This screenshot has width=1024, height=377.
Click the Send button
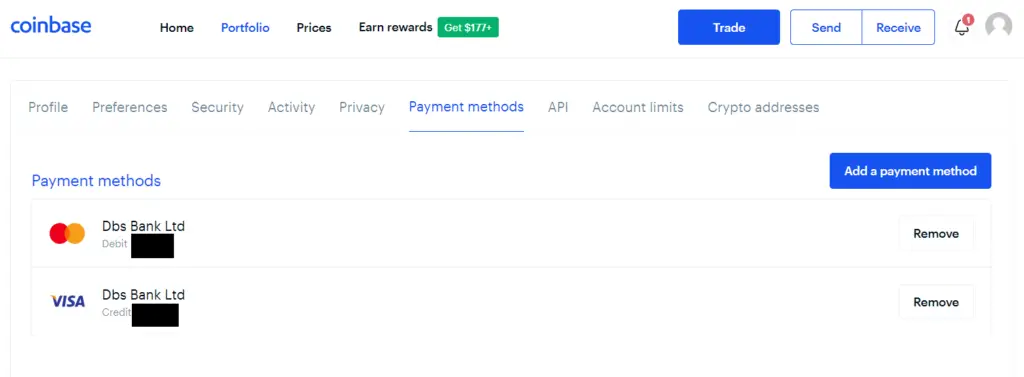click(826, 27)
